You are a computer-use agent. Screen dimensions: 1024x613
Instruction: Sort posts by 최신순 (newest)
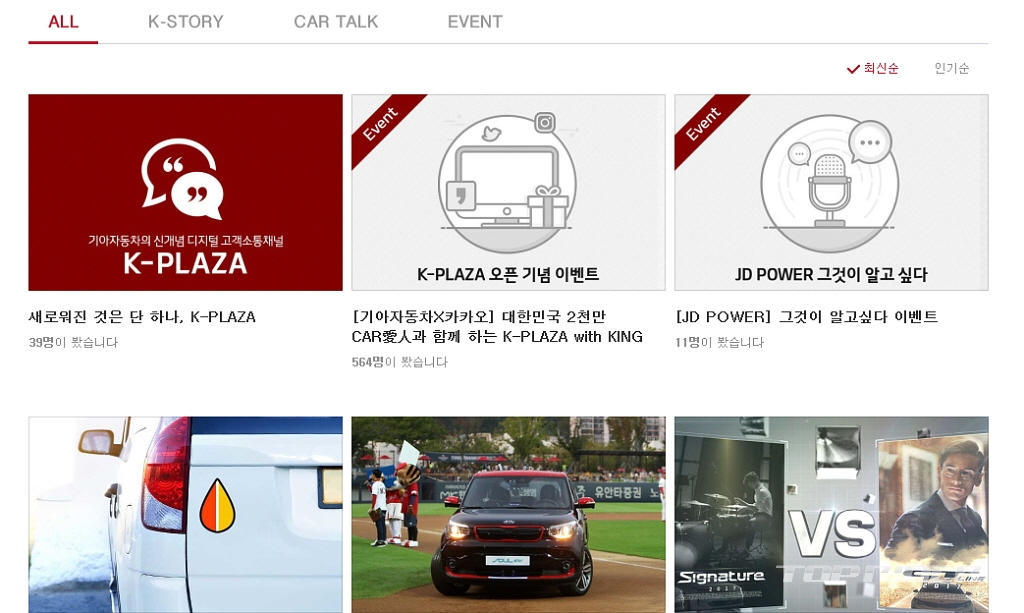pyautogui.click(x=880, y=69)
